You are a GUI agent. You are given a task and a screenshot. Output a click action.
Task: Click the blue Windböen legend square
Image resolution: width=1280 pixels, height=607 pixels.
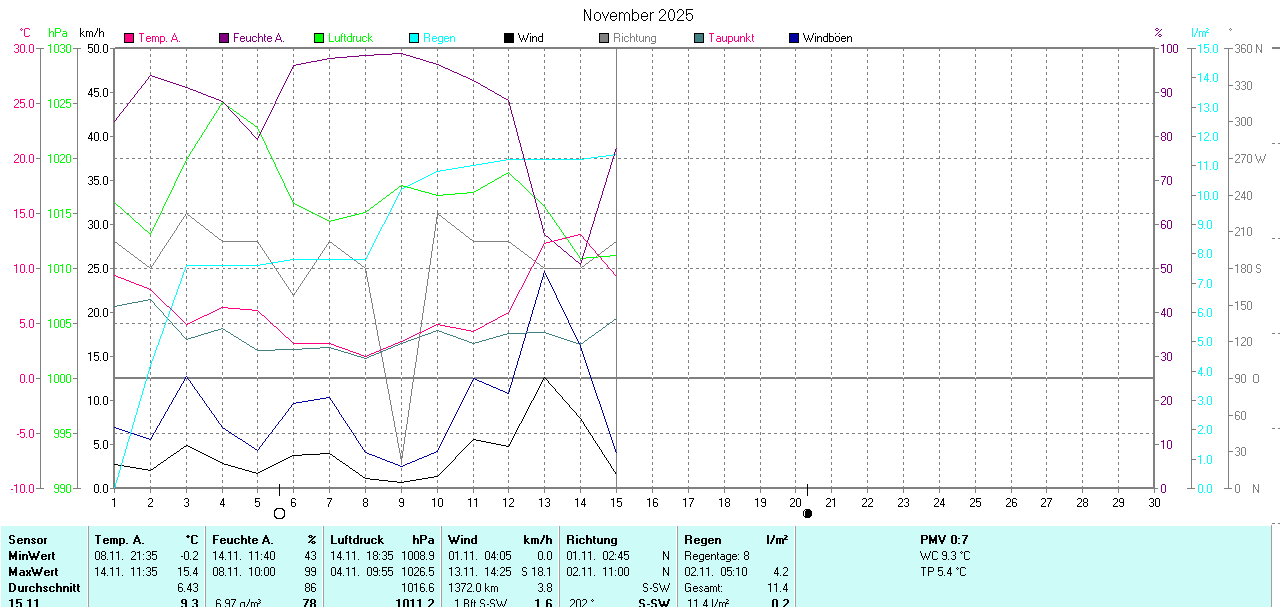click(794, 38)
